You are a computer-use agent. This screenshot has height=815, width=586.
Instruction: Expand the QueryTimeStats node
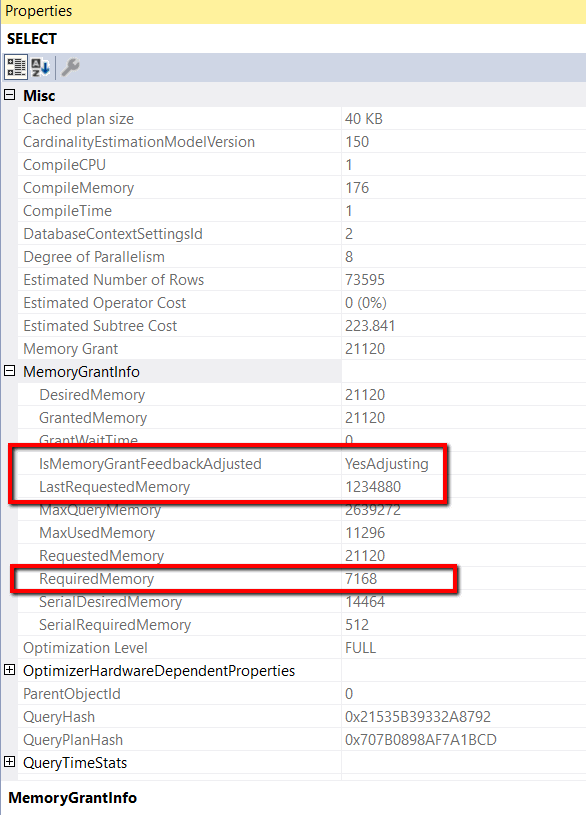pyautogui.click(x=9, y=762)
